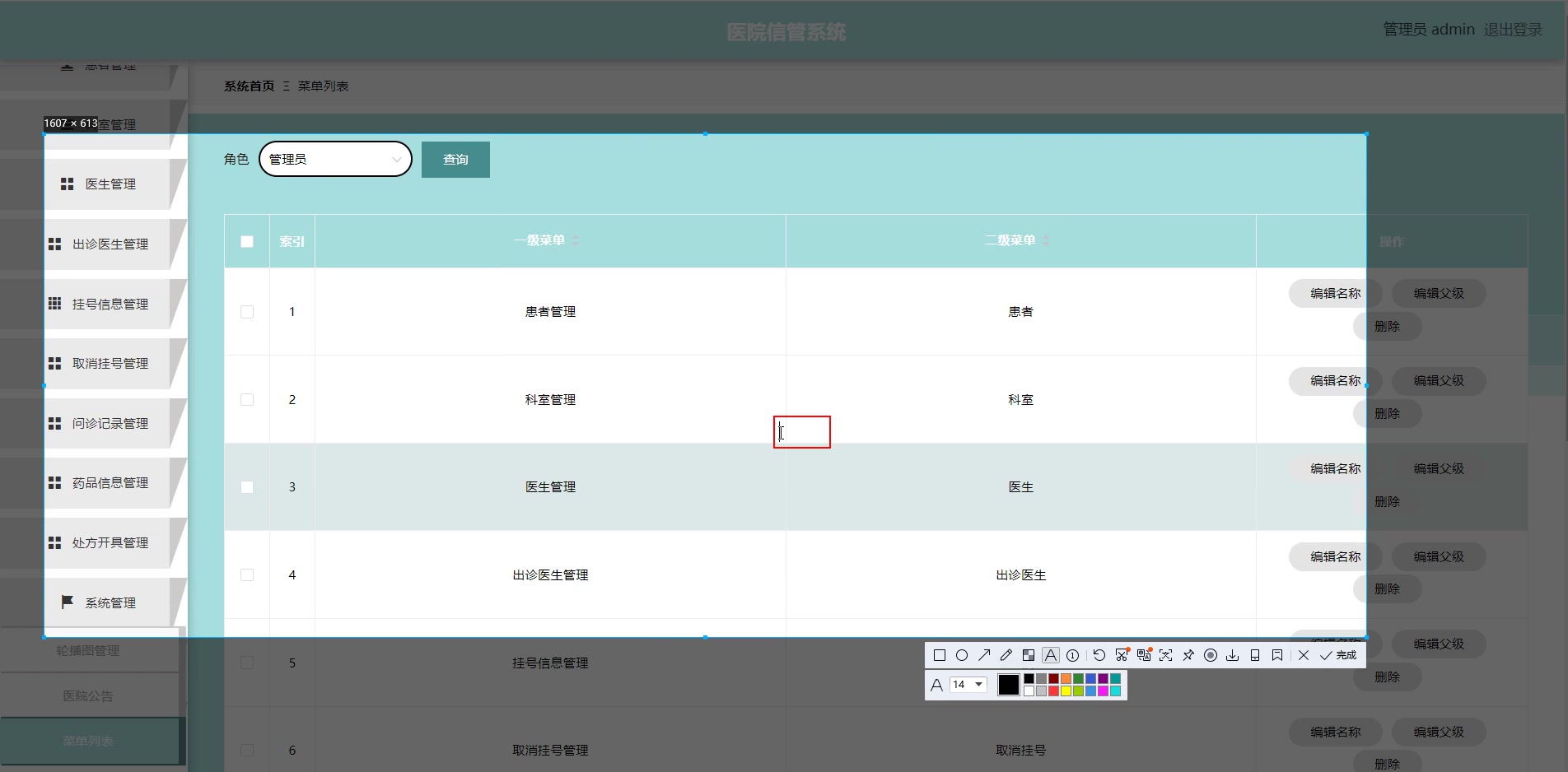The height and width of the screenshot is (772, 1568).
Task: Click the pin icon in the annotation toolbar
Action: (1188, 655)
